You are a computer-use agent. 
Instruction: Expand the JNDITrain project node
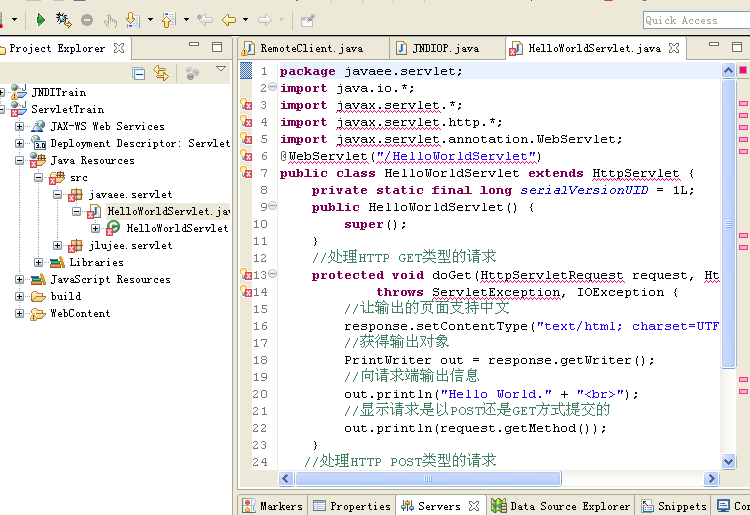tap(3, 92)
